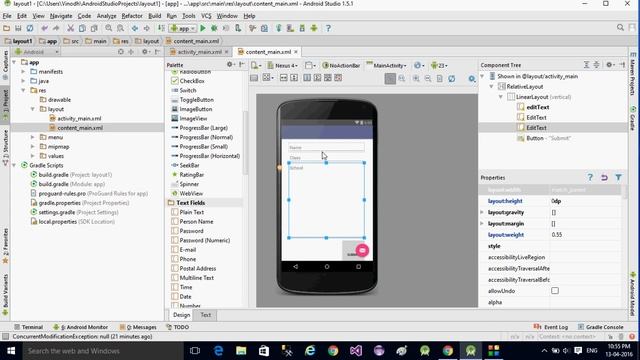The width and height of the screenshot is (640, 360).
Task: Click the Cut scissors icon
Action: pyautogui.click(x=70, y=28)
